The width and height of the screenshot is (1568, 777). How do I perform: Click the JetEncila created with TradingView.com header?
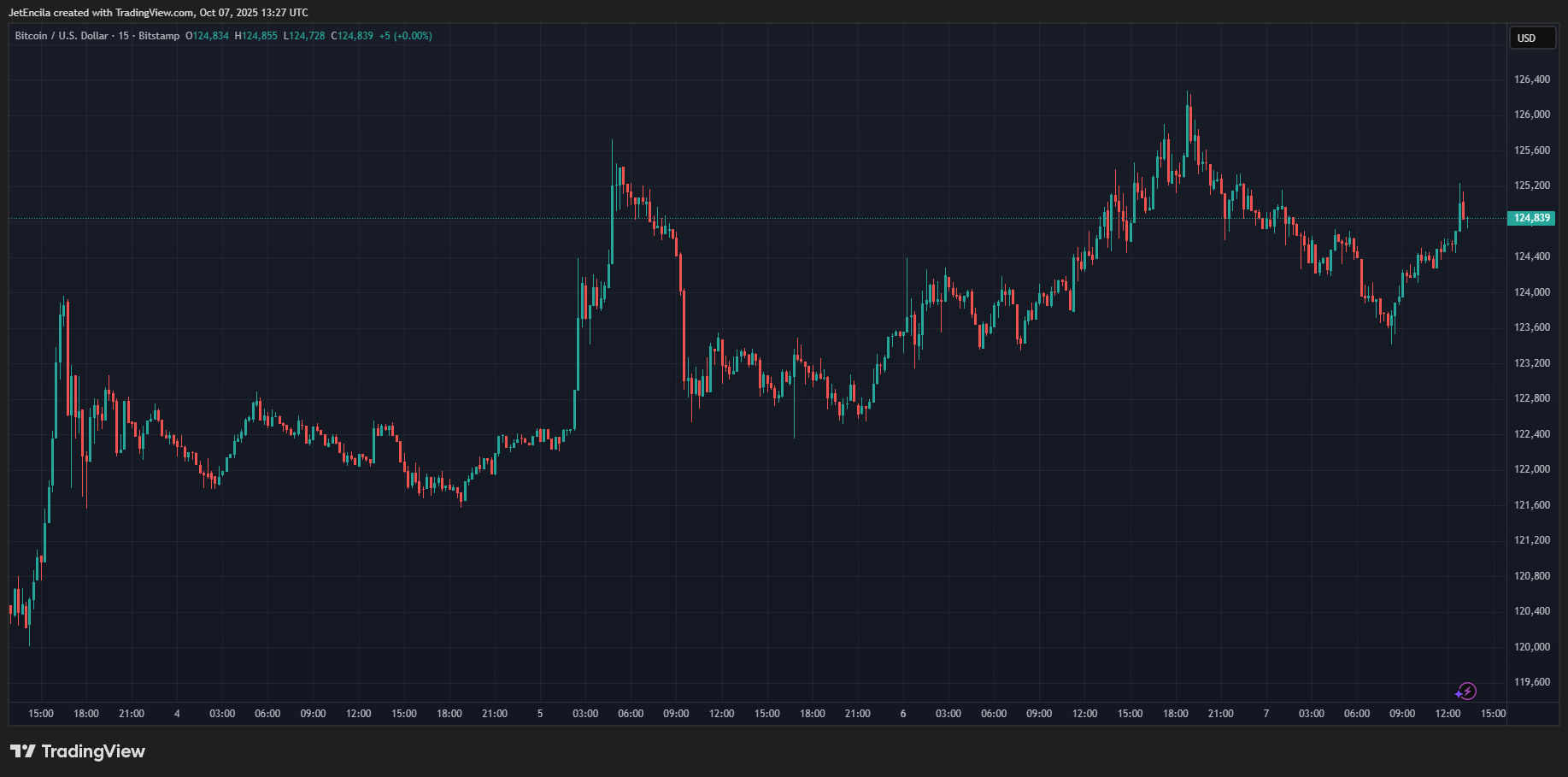pyautogui.click(x=158, y=13)
